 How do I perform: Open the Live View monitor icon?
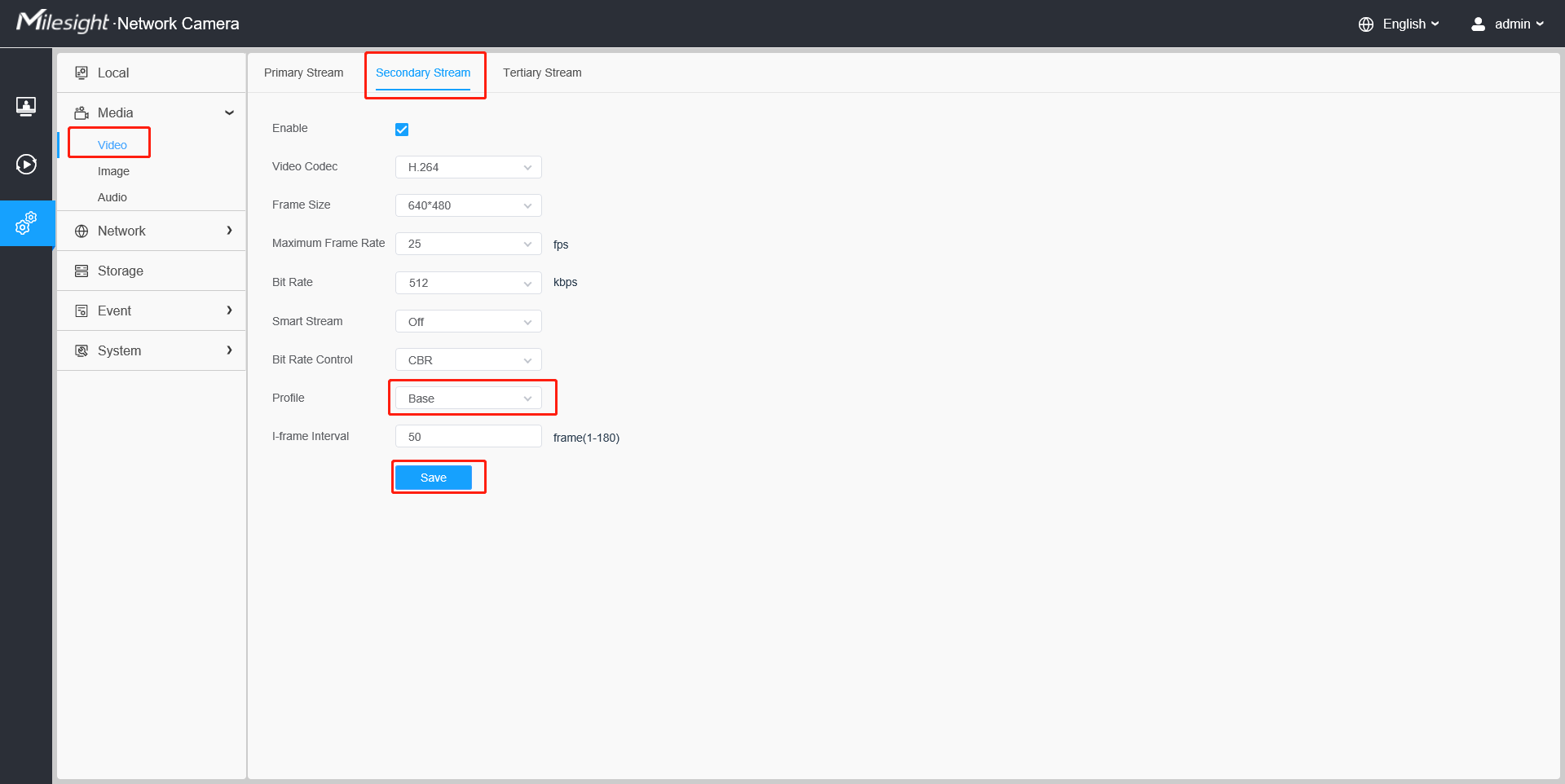(26, 106)
